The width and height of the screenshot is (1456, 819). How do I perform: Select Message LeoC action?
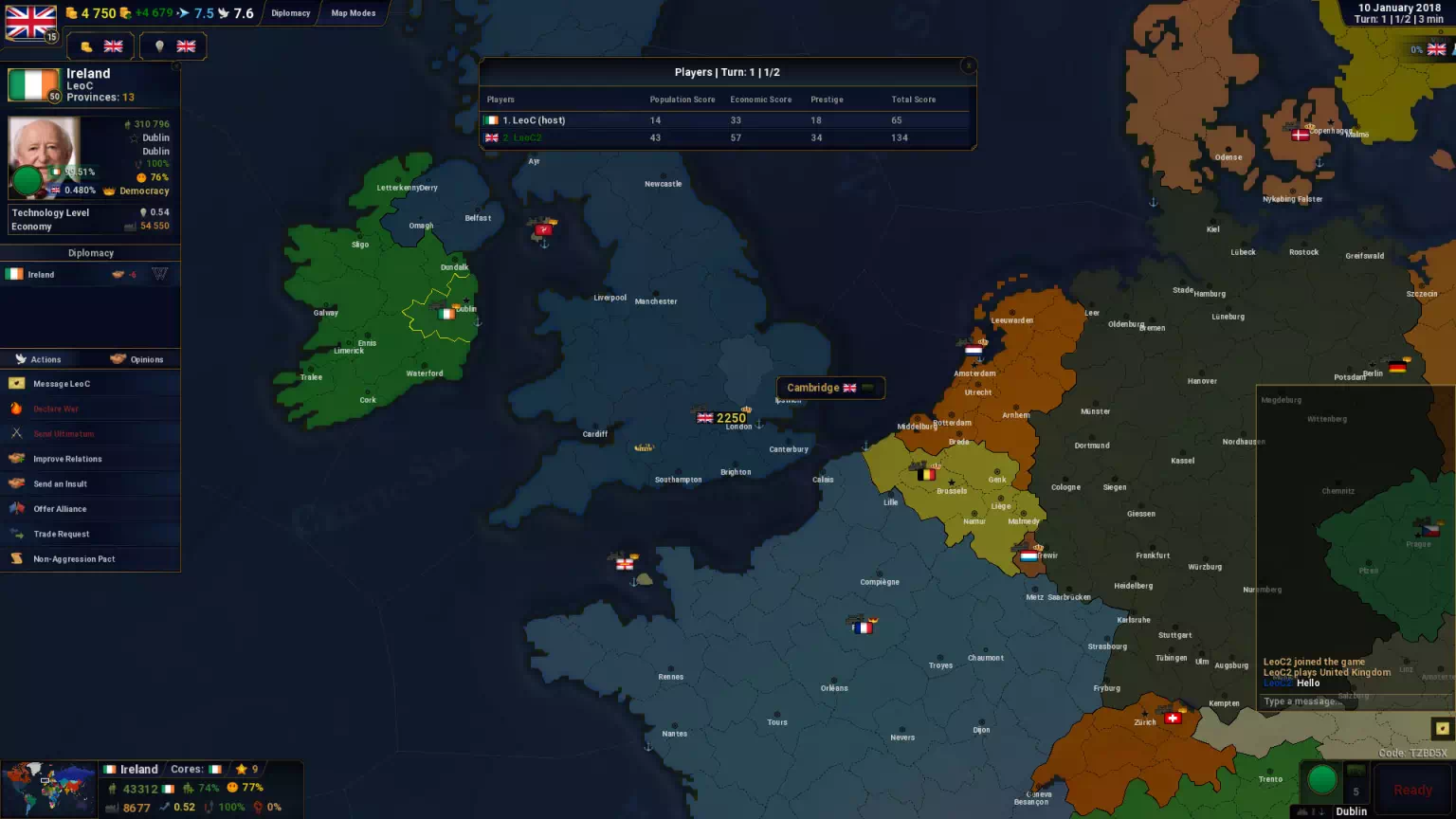pyautogui.click(x=91, y=384)
